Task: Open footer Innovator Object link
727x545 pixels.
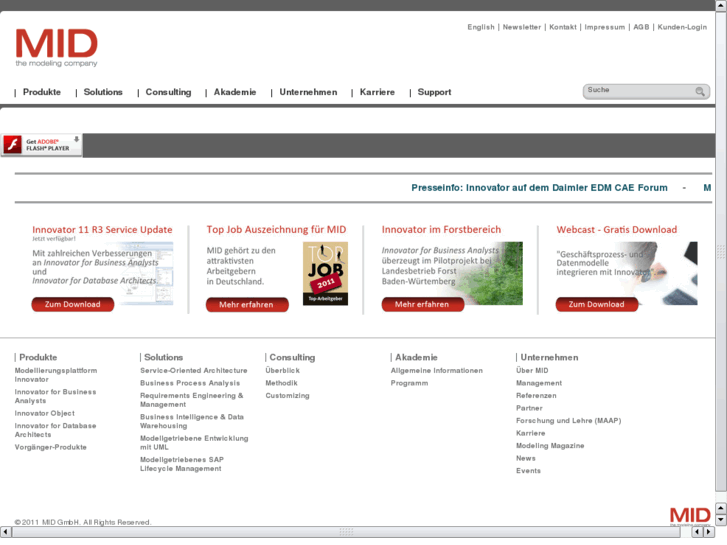Action: click(45, 413)
